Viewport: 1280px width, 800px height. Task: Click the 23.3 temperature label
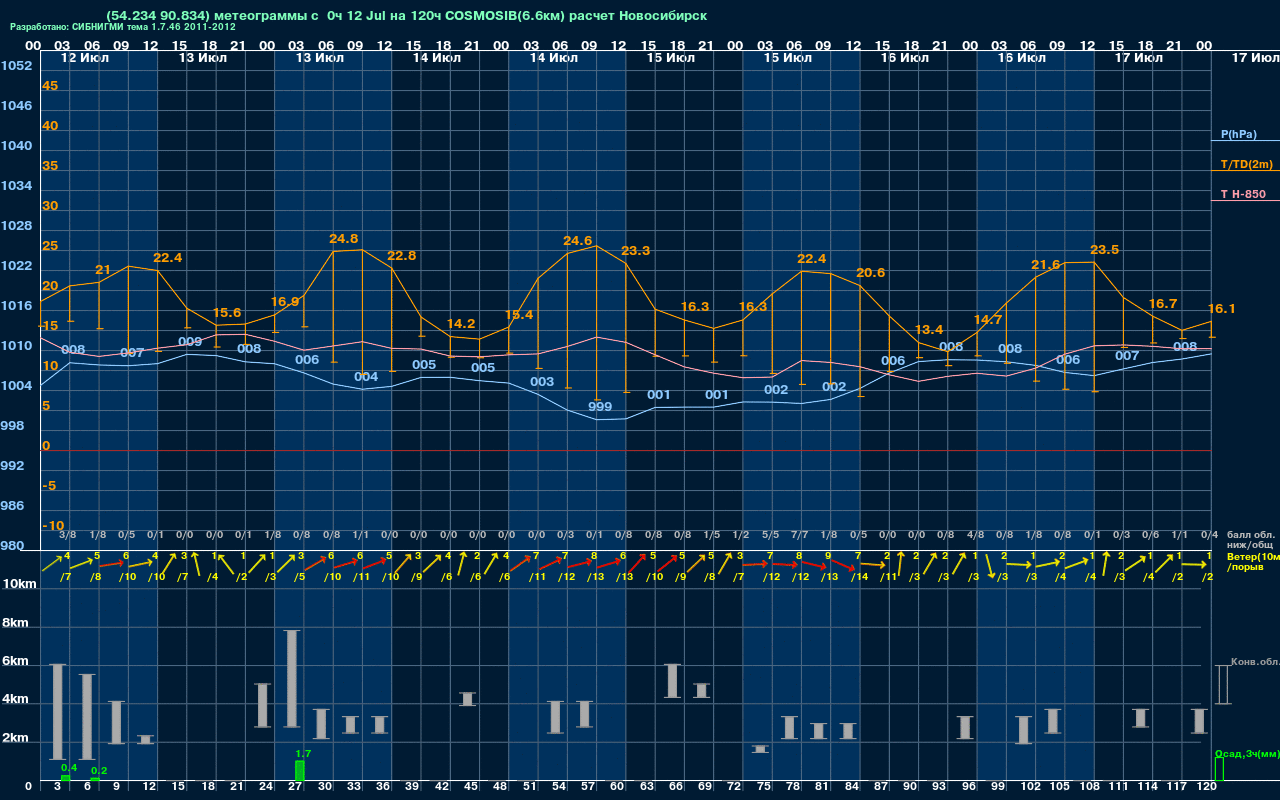coord(636,251)
